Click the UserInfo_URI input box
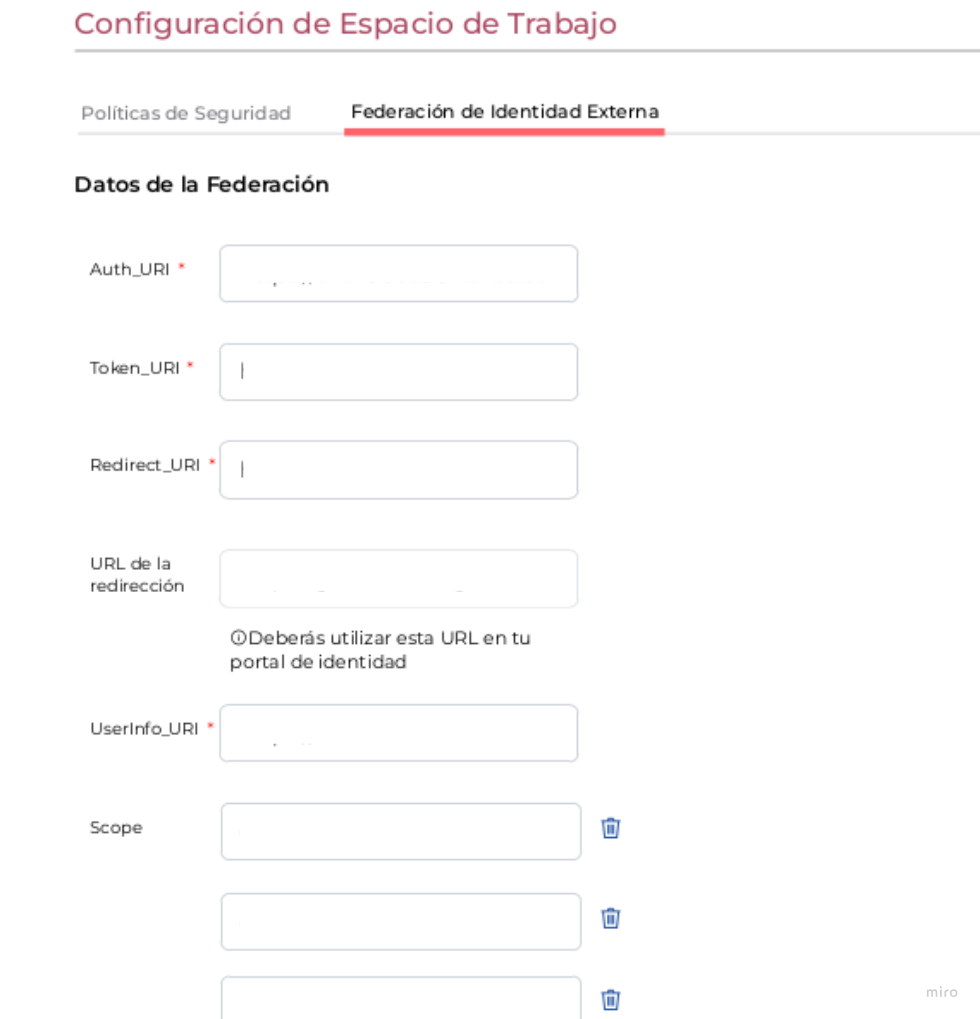 pos(398,733)
